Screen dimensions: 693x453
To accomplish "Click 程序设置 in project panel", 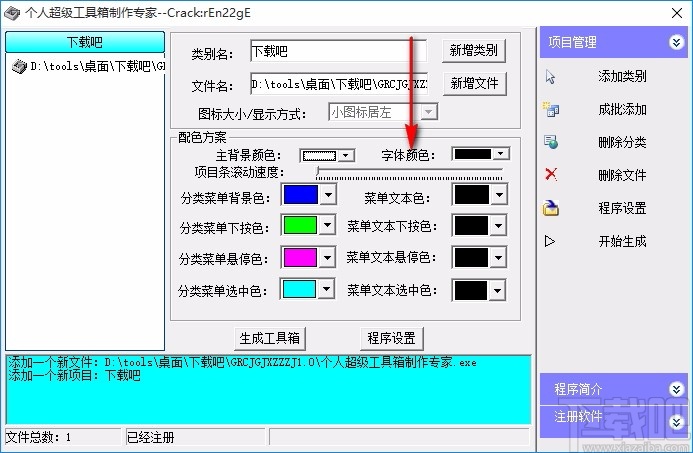I will pos(622,208).
